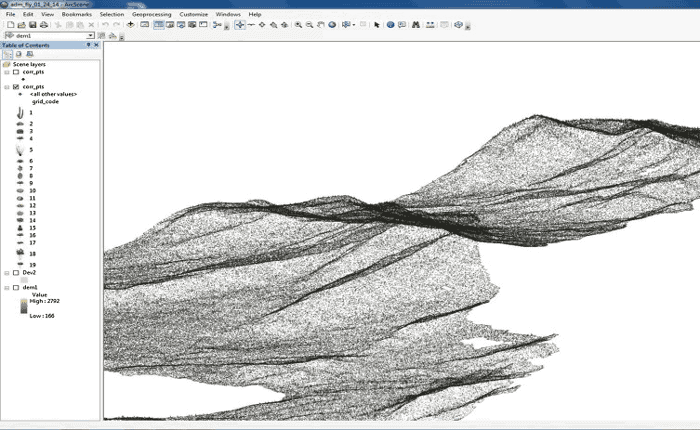This screenshot has width=700, height=430.
Task: Click the grid_code legend heading
Action: [x=45, y=102]
